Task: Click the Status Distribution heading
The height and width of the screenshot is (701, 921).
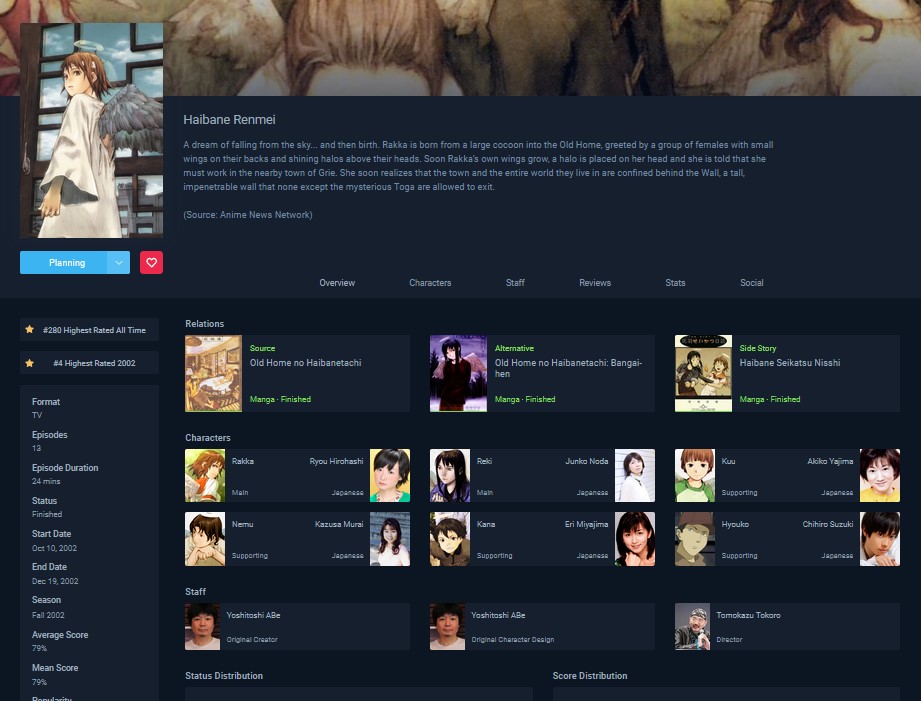Action: [224, 676]
